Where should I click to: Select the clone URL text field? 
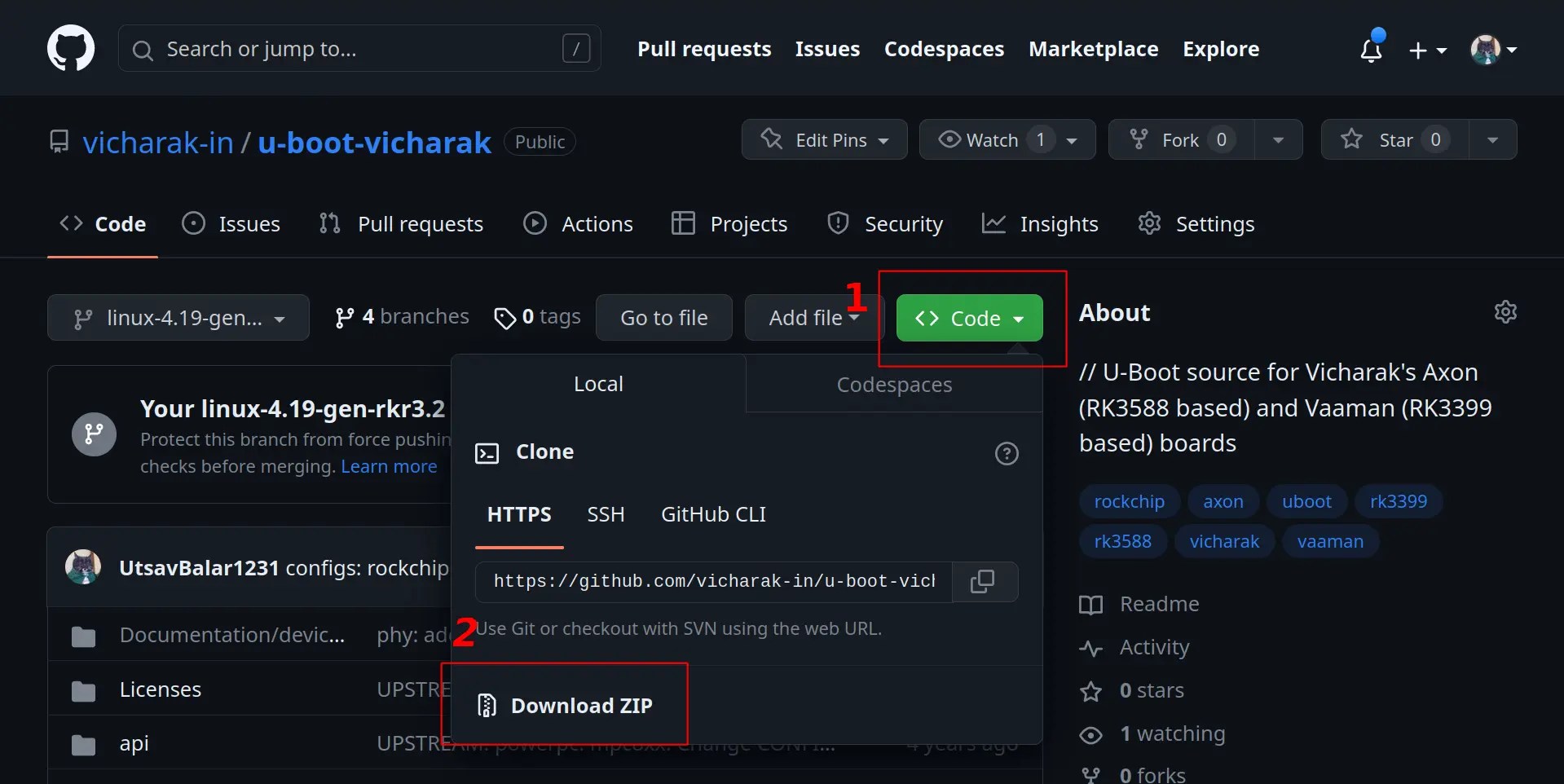(714, 581)
